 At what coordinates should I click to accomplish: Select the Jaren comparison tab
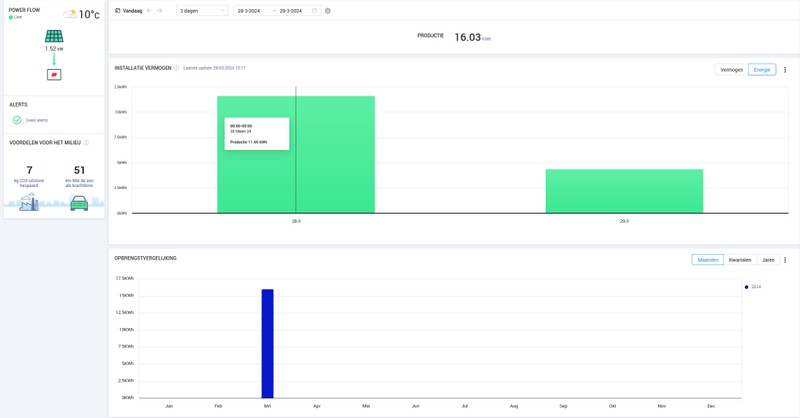(768, 260)
